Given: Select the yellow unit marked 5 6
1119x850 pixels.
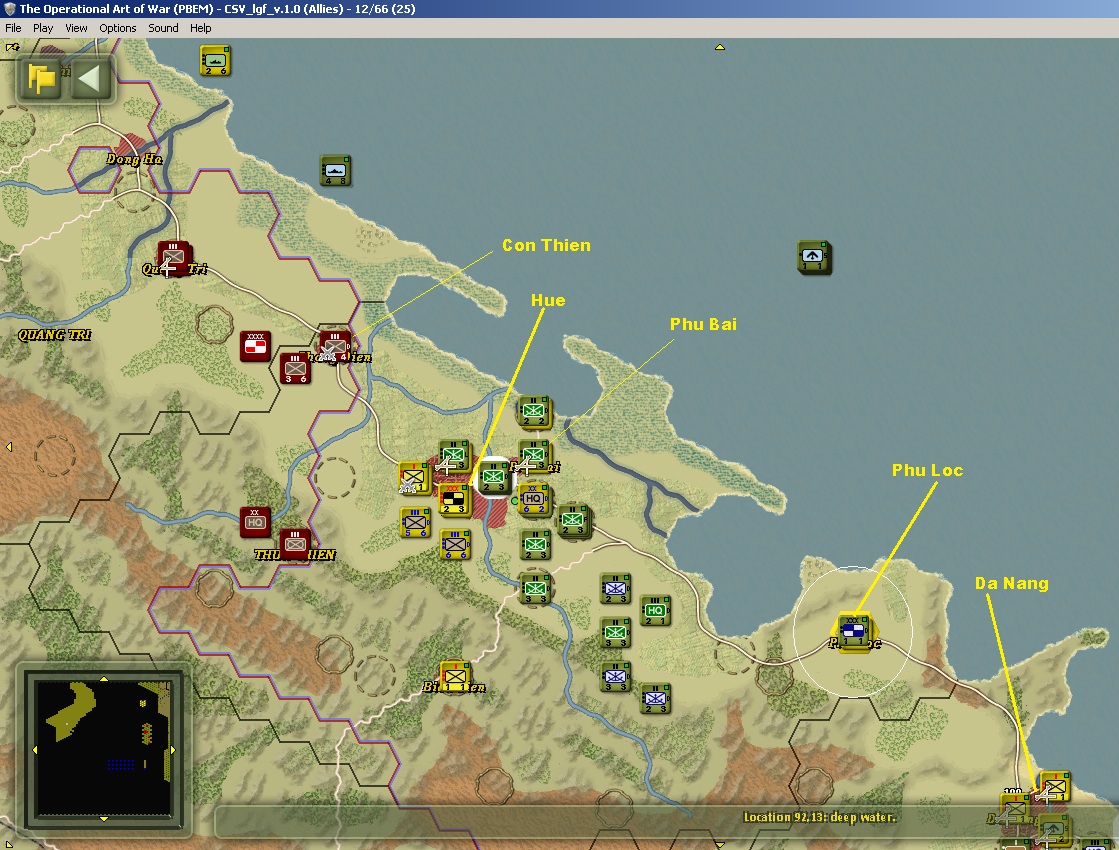Looking at the screenshot, I should [x=415, y=522].
